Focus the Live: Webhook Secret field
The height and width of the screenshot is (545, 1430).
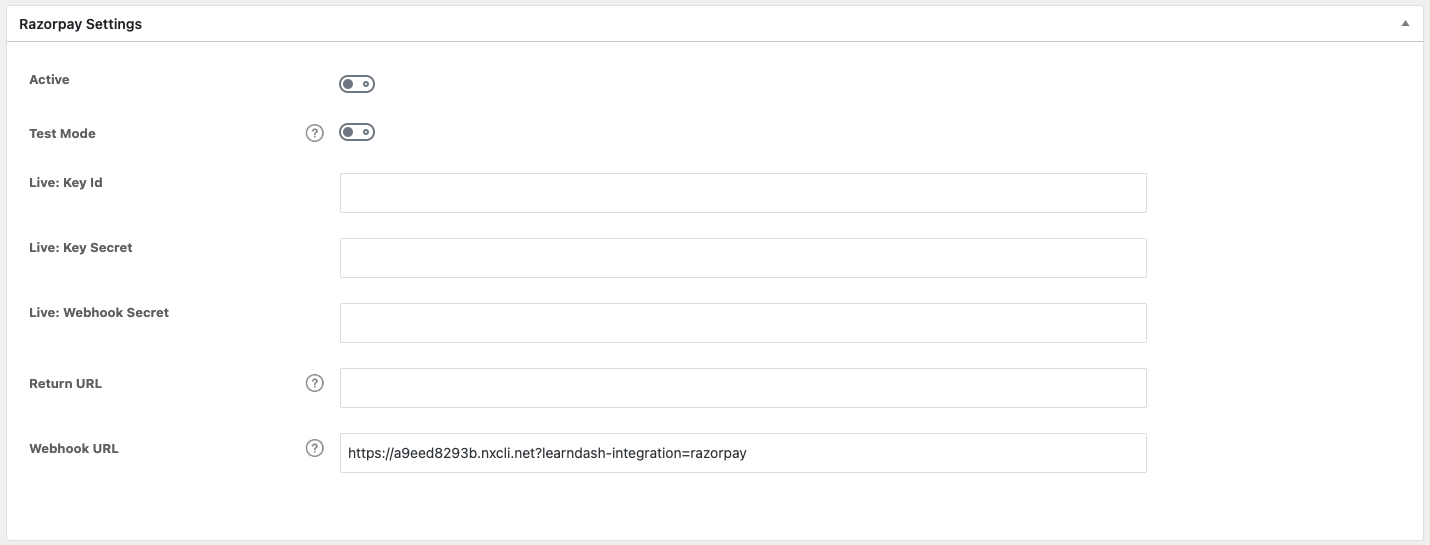coord(743,323)
